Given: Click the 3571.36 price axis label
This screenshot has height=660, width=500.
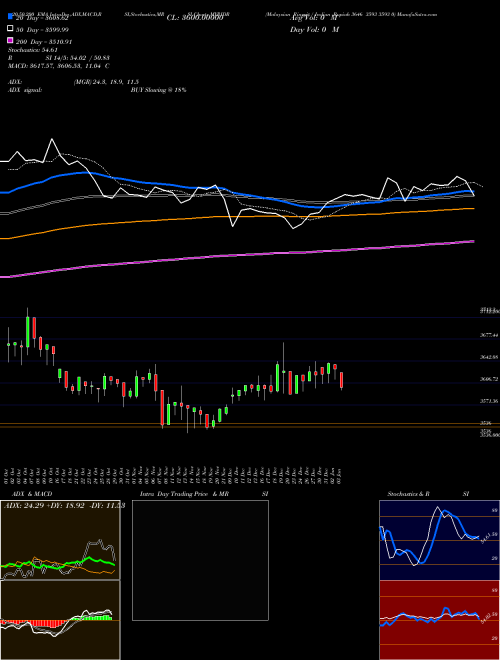Looking at the screenshot, I should coord(489,401).
